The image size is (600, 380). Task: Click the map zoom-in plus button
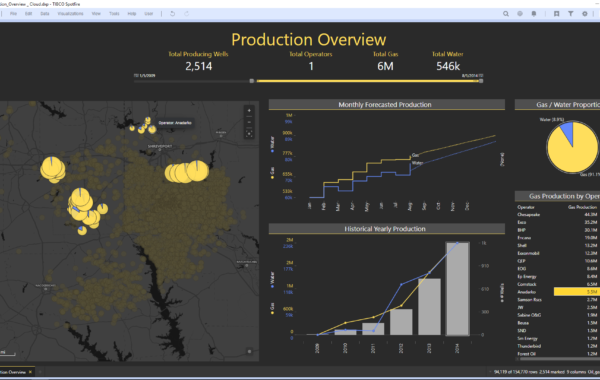249,111
